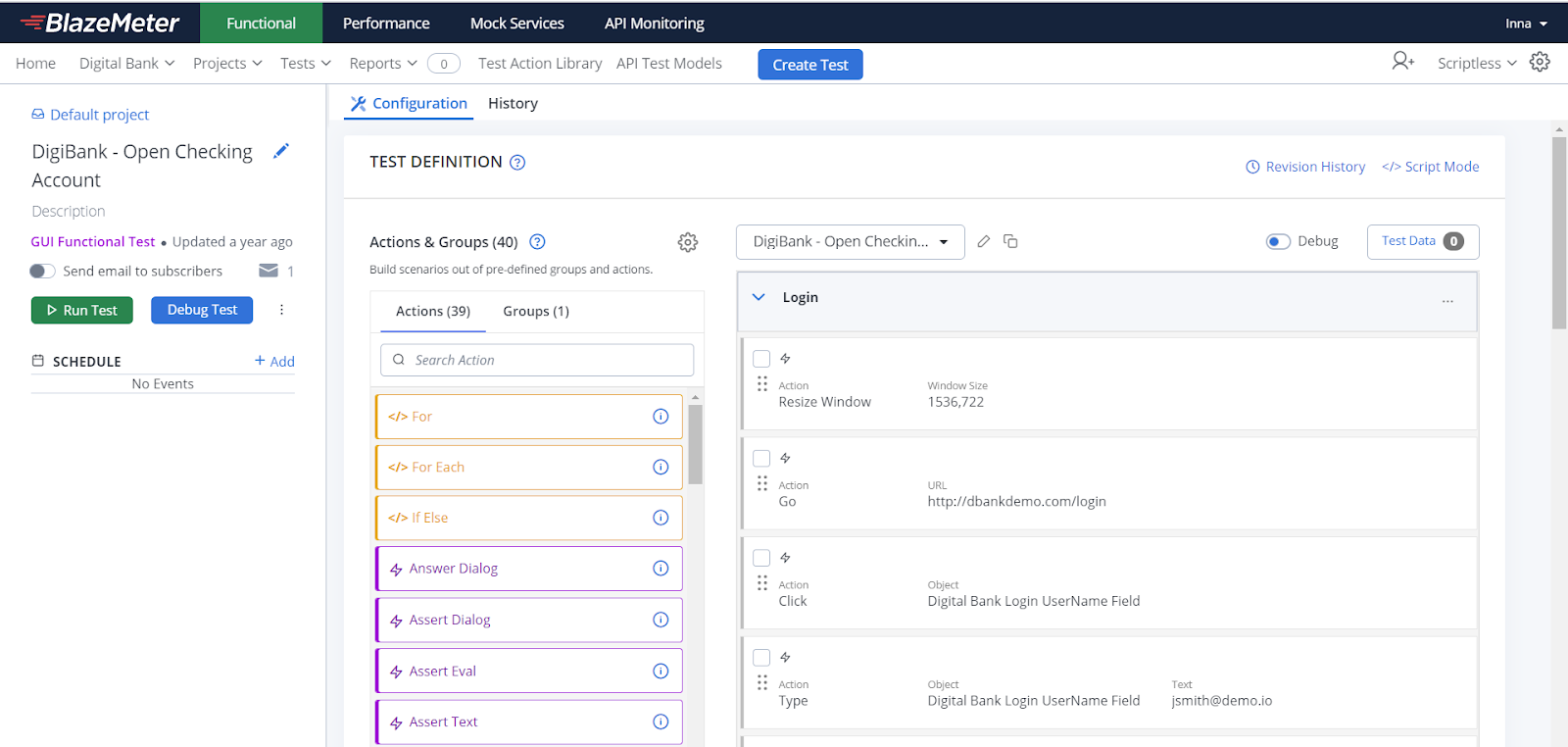Click the main page vertical scrollbar

(x=1559, y=233)
